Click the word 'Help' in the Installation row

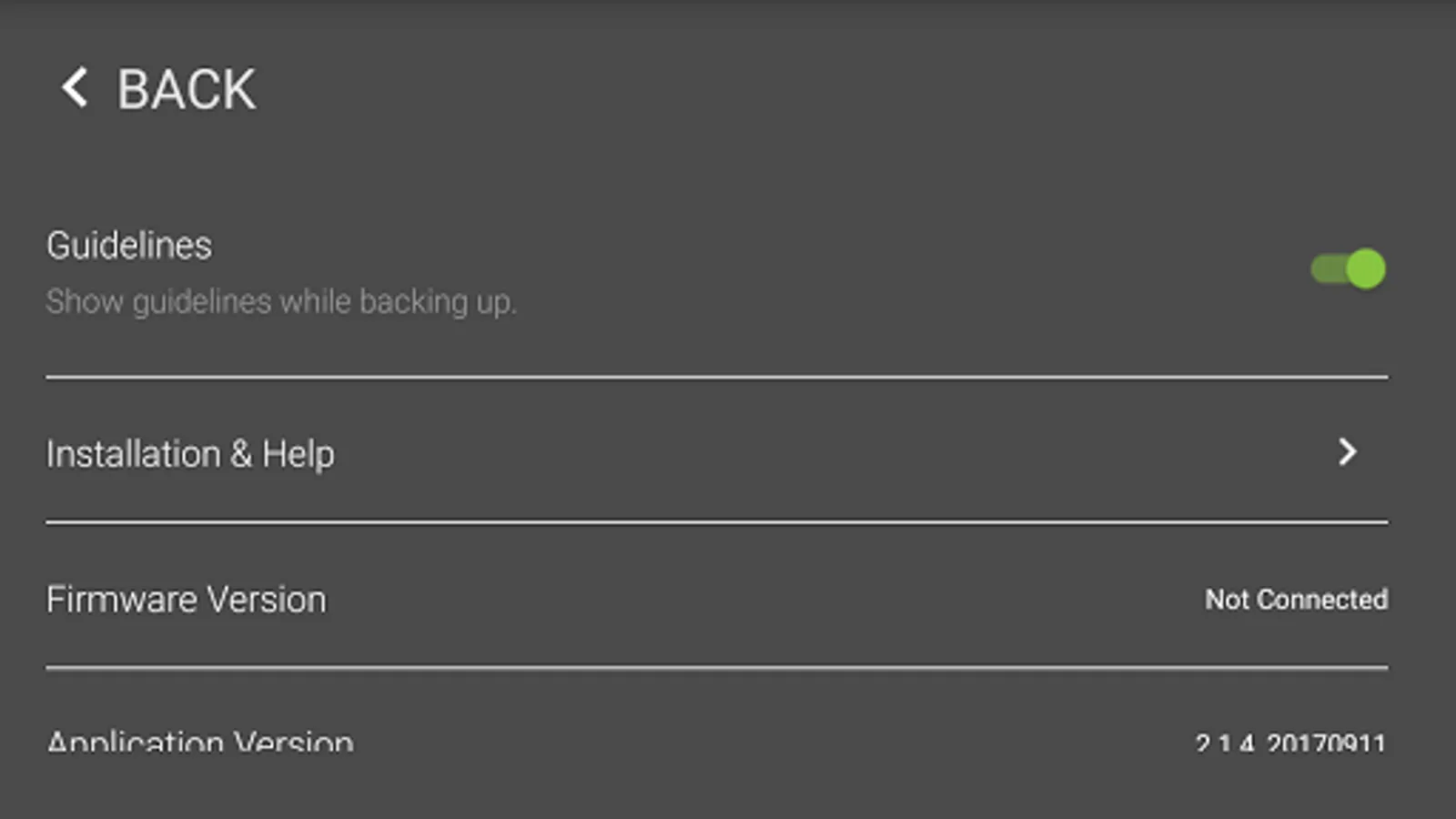click(298, 454)
